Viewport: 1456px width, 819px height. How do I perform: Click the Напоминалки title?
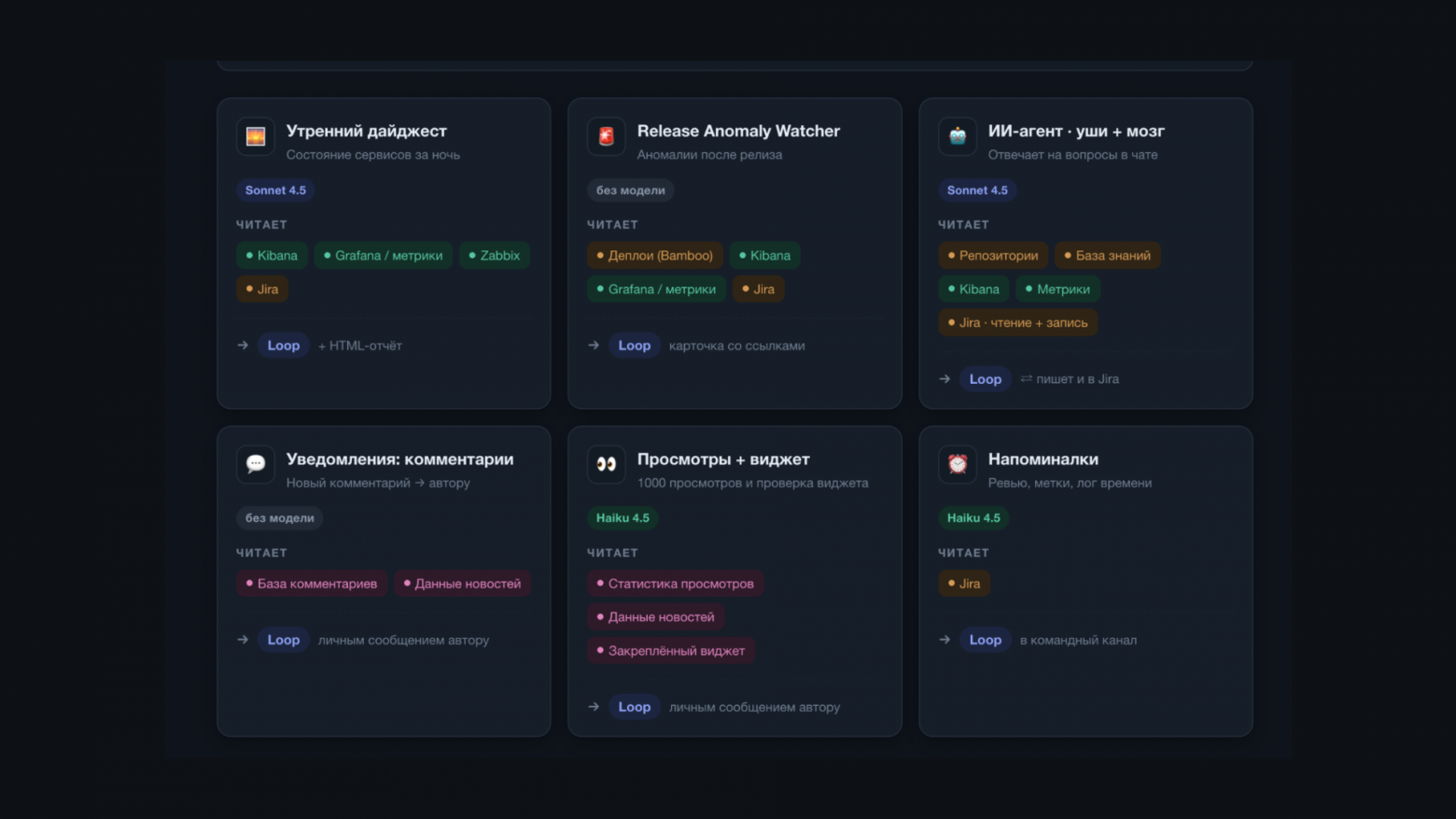(x=1043, y=459)
